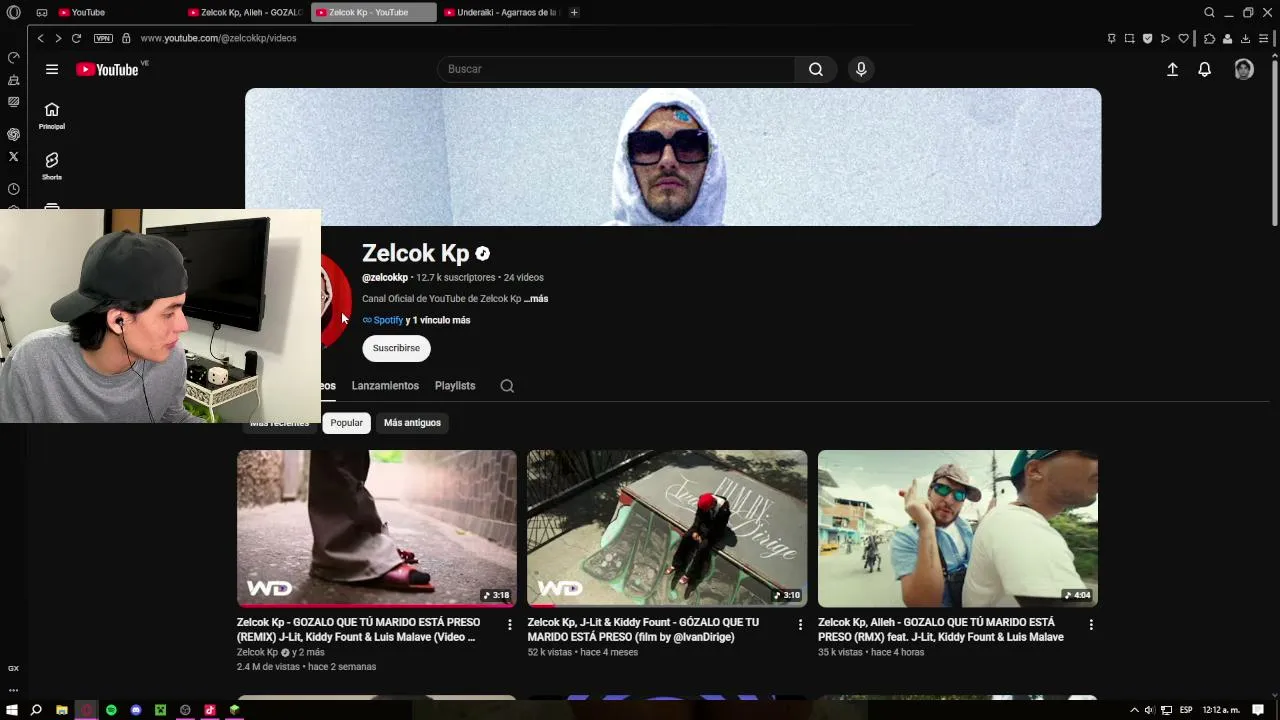Expand channel description with ...más
The height and width of the screenshot is (720, 1280).
tap(536, 299)
